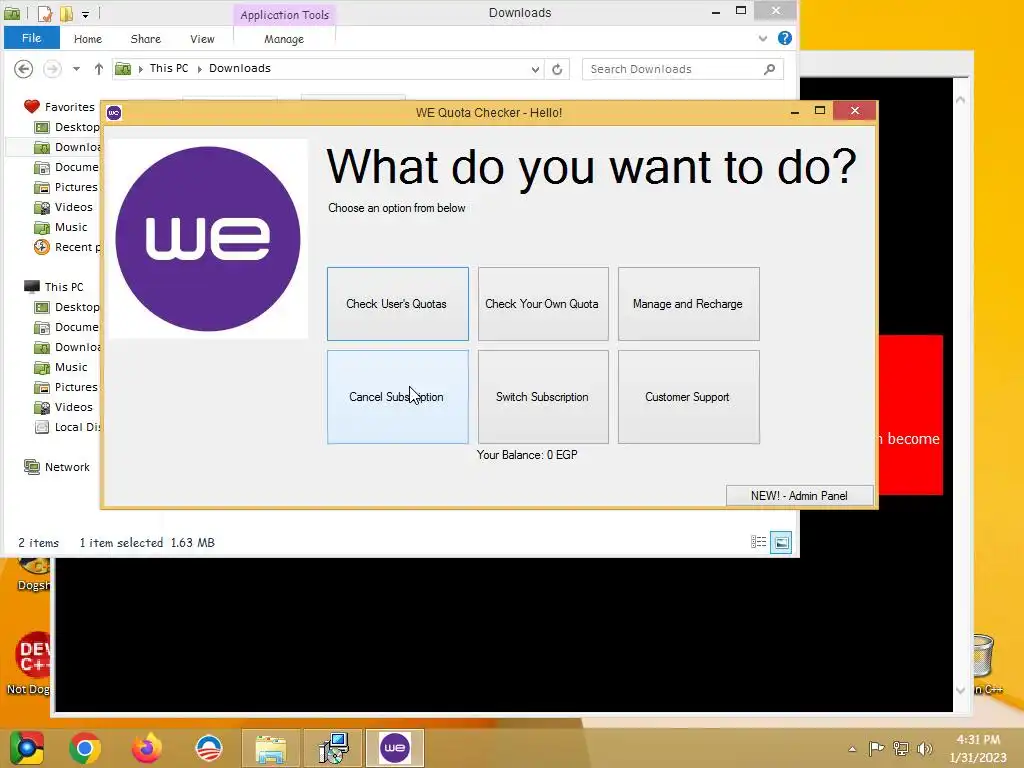Expand dropdown arrow after This PC breadcrumb
This screenshot has width=1024, height=768.
click(199, 69)
